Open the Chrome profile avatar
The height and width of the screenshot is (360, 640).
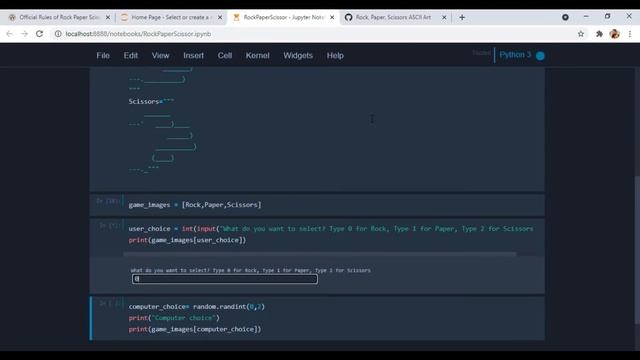pos(614,34)
